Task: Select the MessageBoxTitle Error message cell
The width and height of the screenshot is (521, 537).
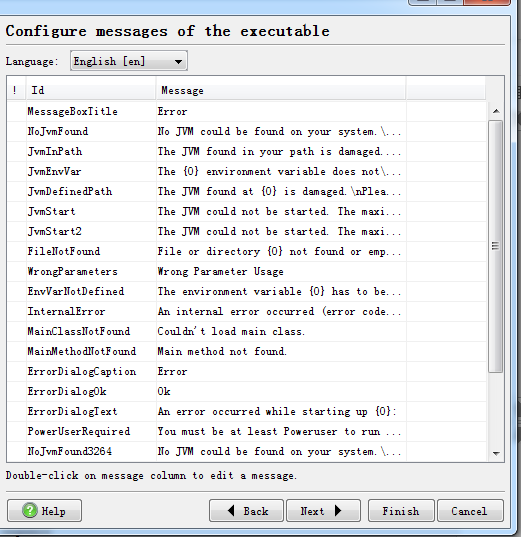Action: (x=281, y=112)
